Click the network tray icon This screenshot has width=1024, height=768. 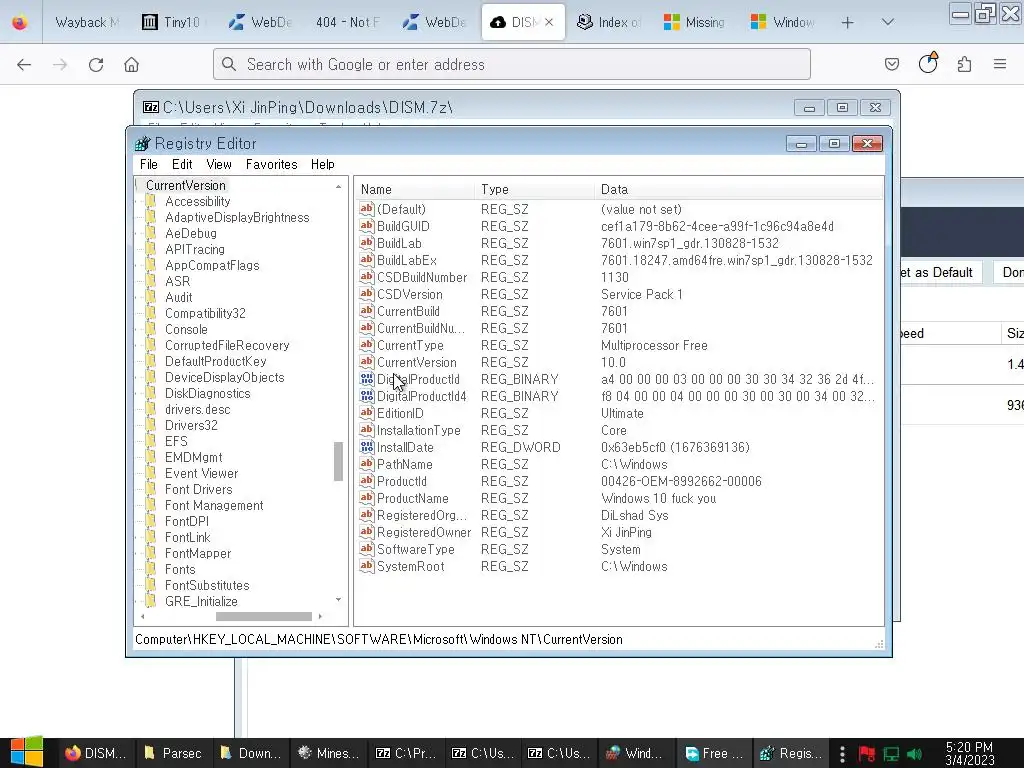891,754
